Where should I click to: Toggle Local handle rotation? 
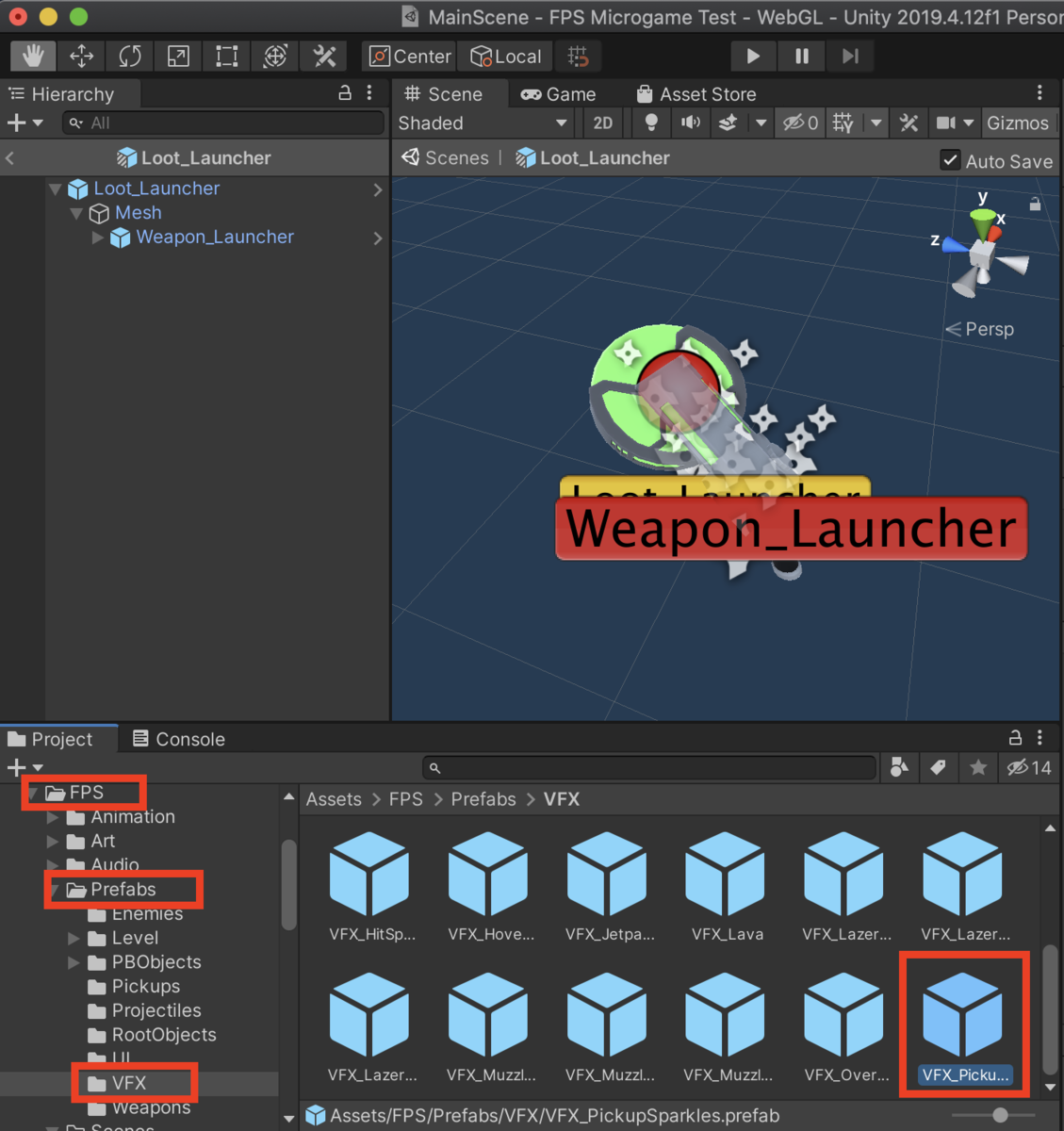pos(506,57)
